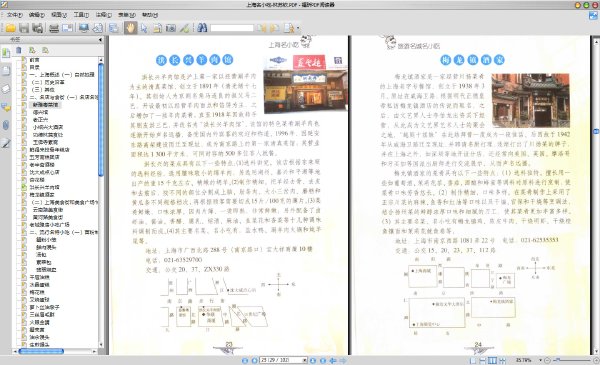Click the binoculars search icon
Screen dimensions: 600x365
click(202, 28)
